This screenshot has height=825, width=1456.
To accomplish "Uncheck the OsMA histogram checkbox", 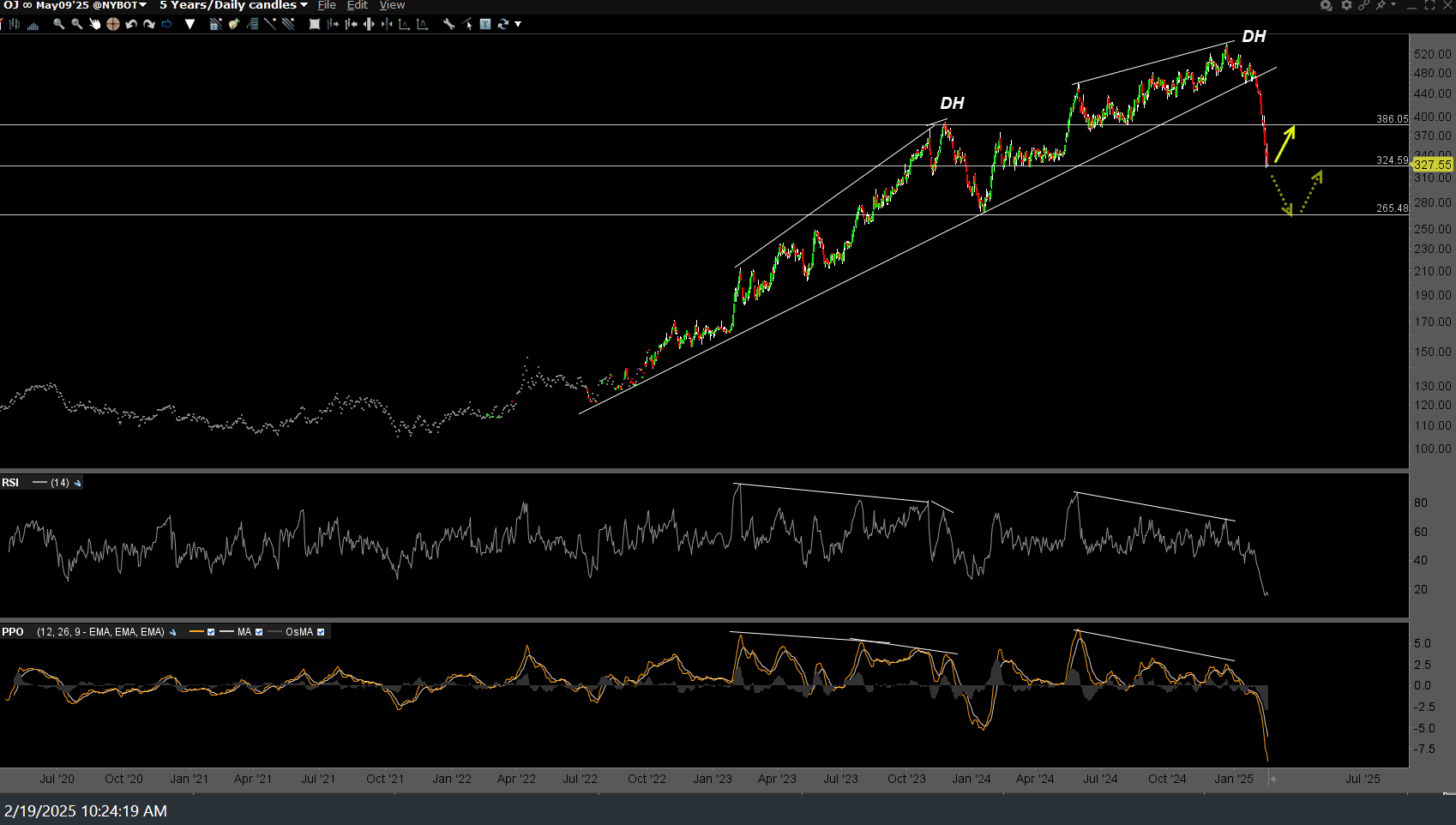I will pyautogui.click(x=321, y=632).
